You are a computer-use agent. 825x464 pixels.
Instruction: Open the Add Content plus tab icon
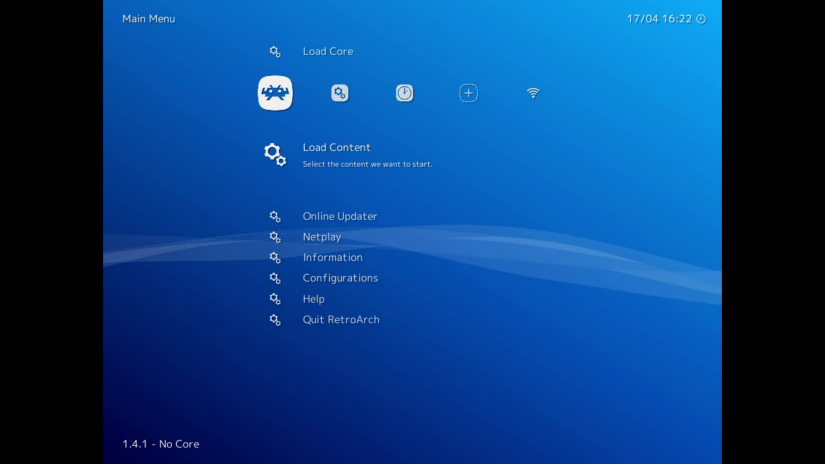coord(469,93)
